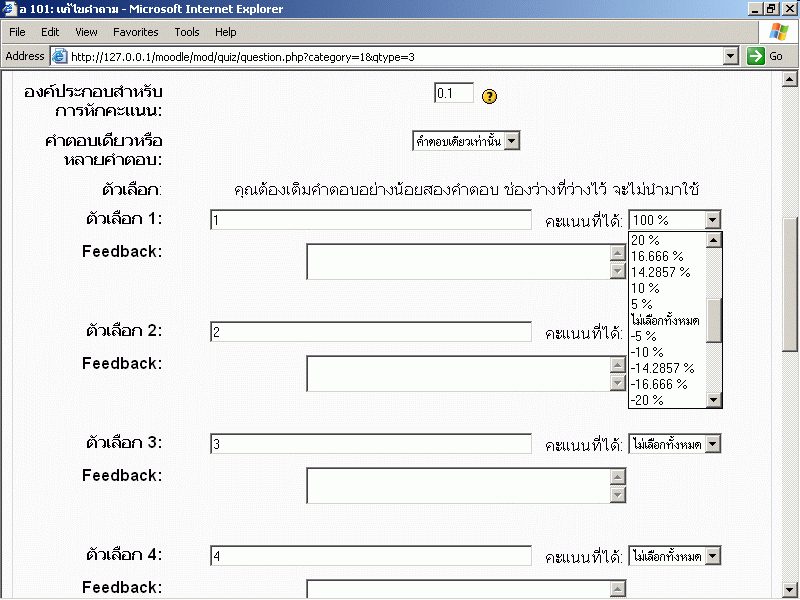Click the Windows flag logo in the menu bar
This screenshot has height=600, width=800.
pyautogui.click(x=778, y=32)
